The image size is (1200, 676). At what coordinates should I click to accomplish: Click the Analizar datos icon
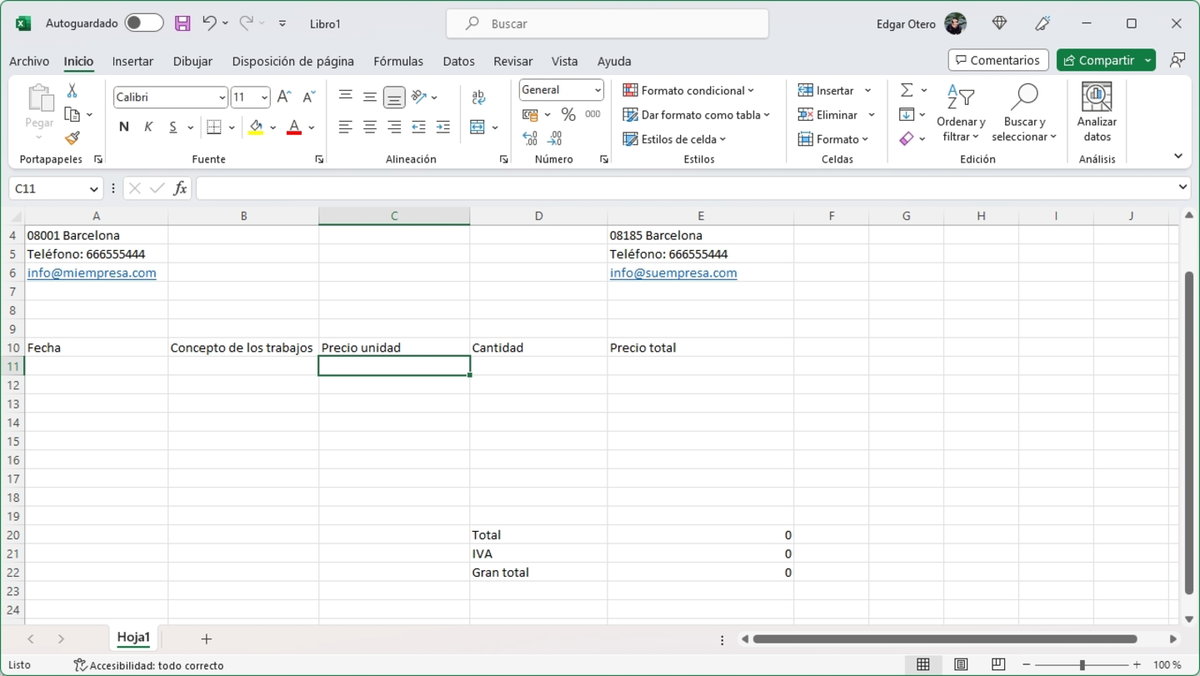click(x=1097, y=113)
